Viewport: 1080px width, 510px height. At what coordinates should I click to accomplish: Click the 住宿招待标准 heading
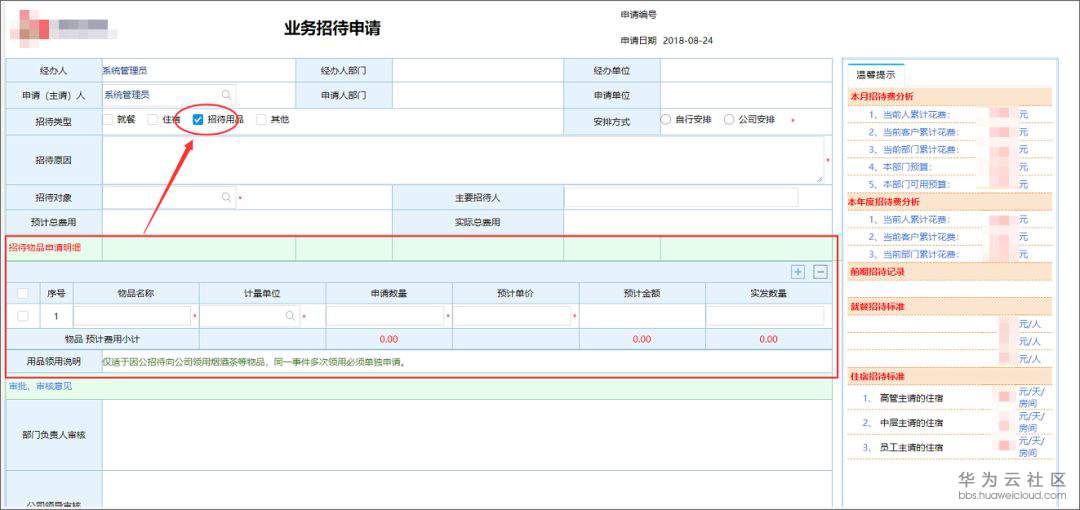click(876, 376)
